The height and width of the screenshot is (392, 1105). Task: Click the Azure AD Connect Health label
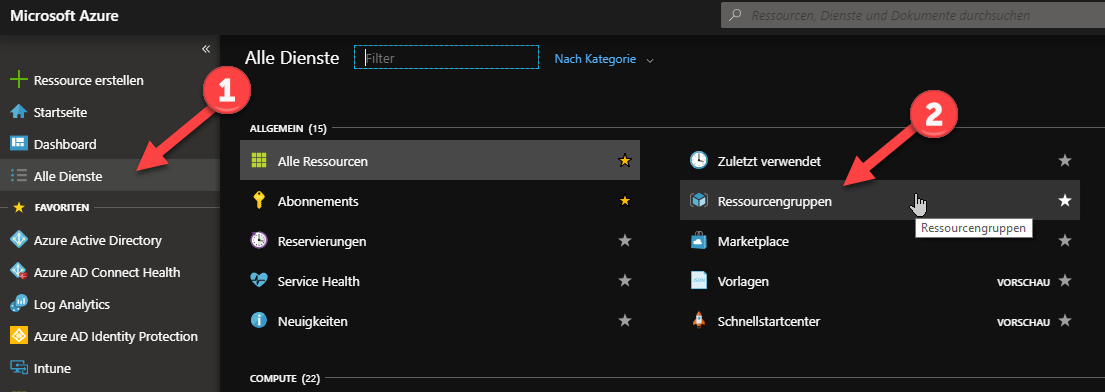(x=107, y=272)
